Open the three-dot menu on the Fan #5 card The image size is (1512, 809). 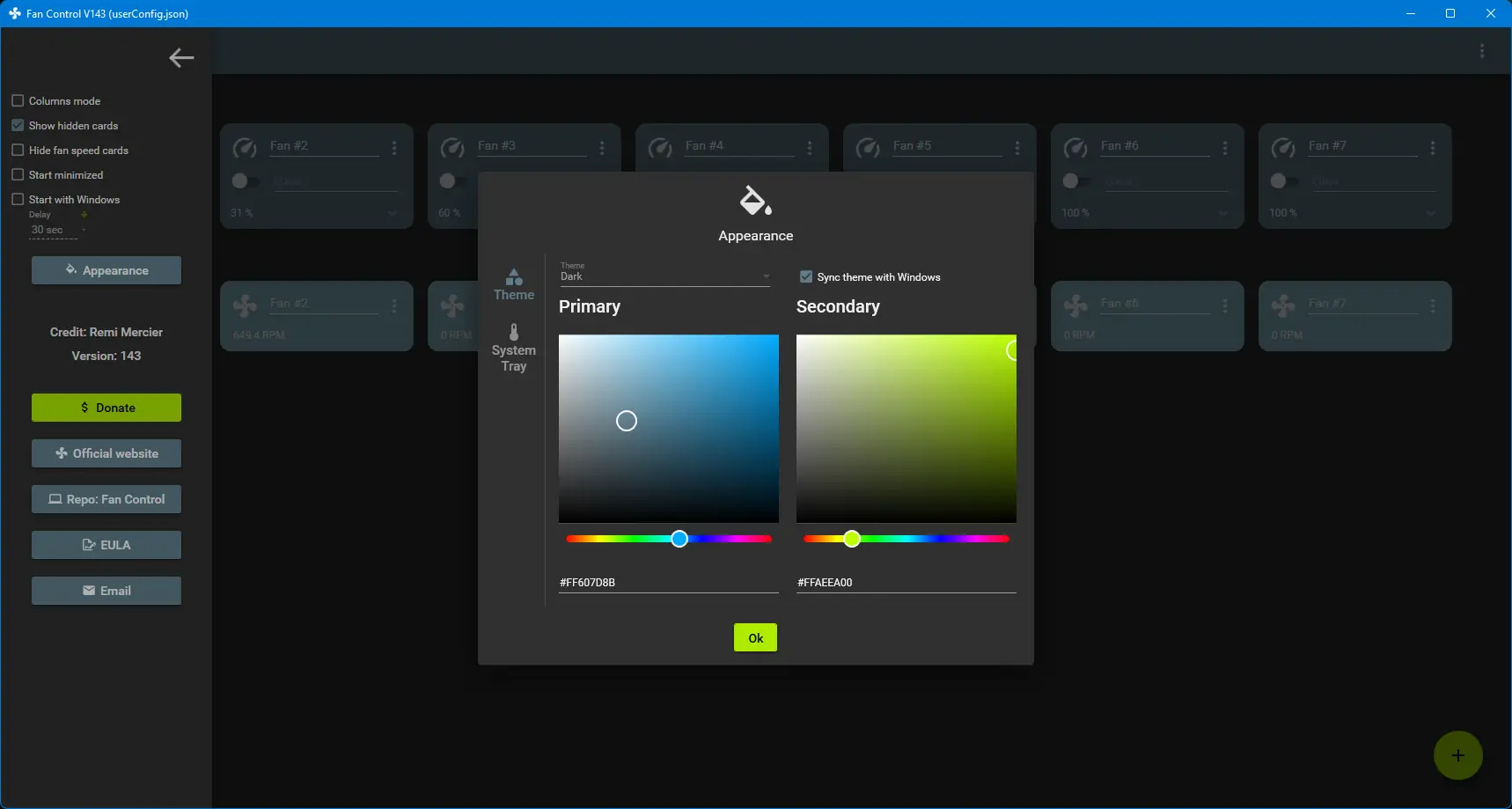[x=1017, y=148]
